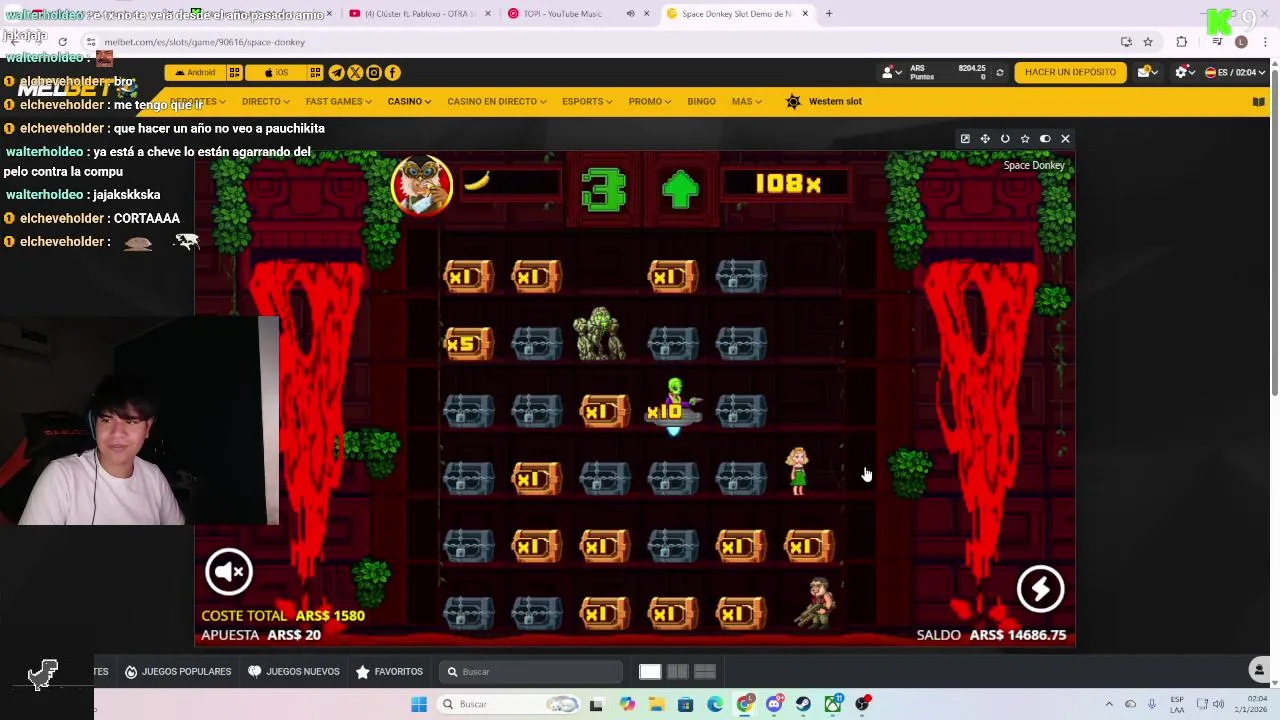The width and height of the screenshot is (1280, 720).
Task: Open the messages envelope dropdown
Action: pos(1146,72)
